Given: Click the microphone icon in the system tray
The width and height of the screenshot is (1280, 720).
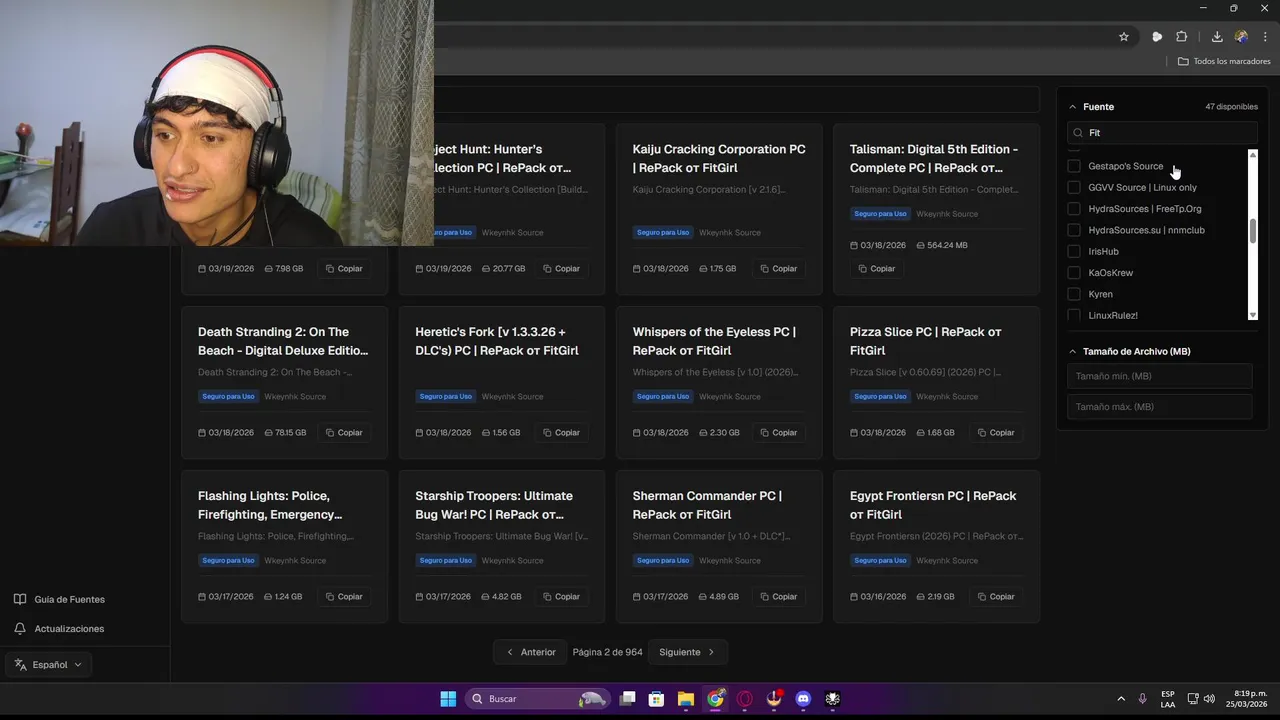Looking at the screenshot, I should [x=1143, y=699].
